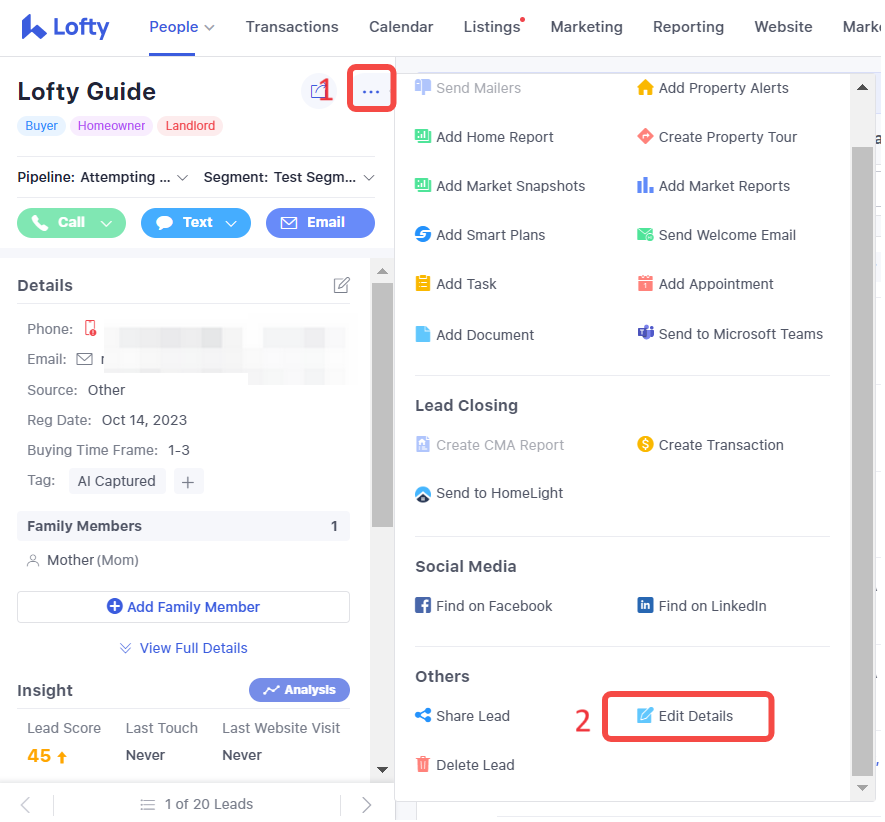
Task: Click the Create Property Tour icon
Action: (x=645, y=136)
